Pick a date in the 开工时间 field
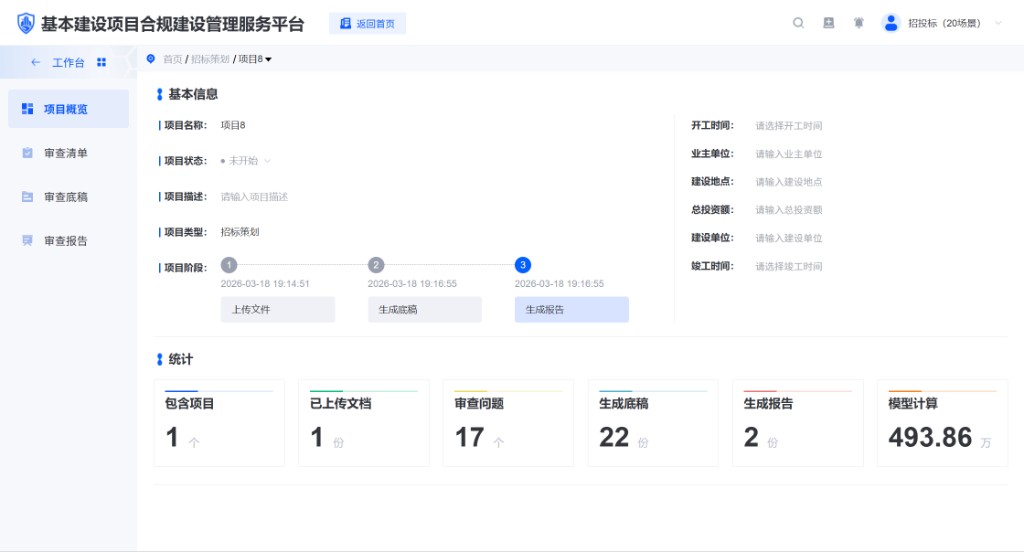The height and width of the screenshot is (552, 1024). pos(788,125)
